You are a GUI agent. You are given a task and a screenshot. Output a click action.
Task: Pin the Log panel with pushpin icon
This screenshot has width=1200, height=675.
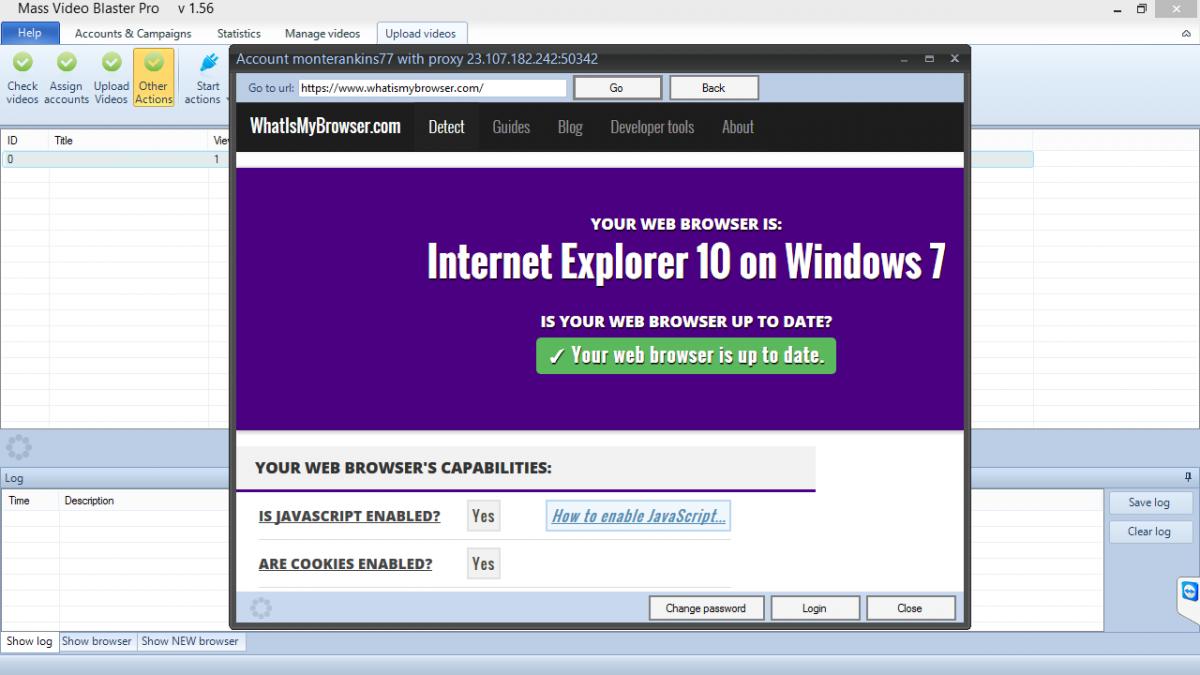coord(1188,477)
